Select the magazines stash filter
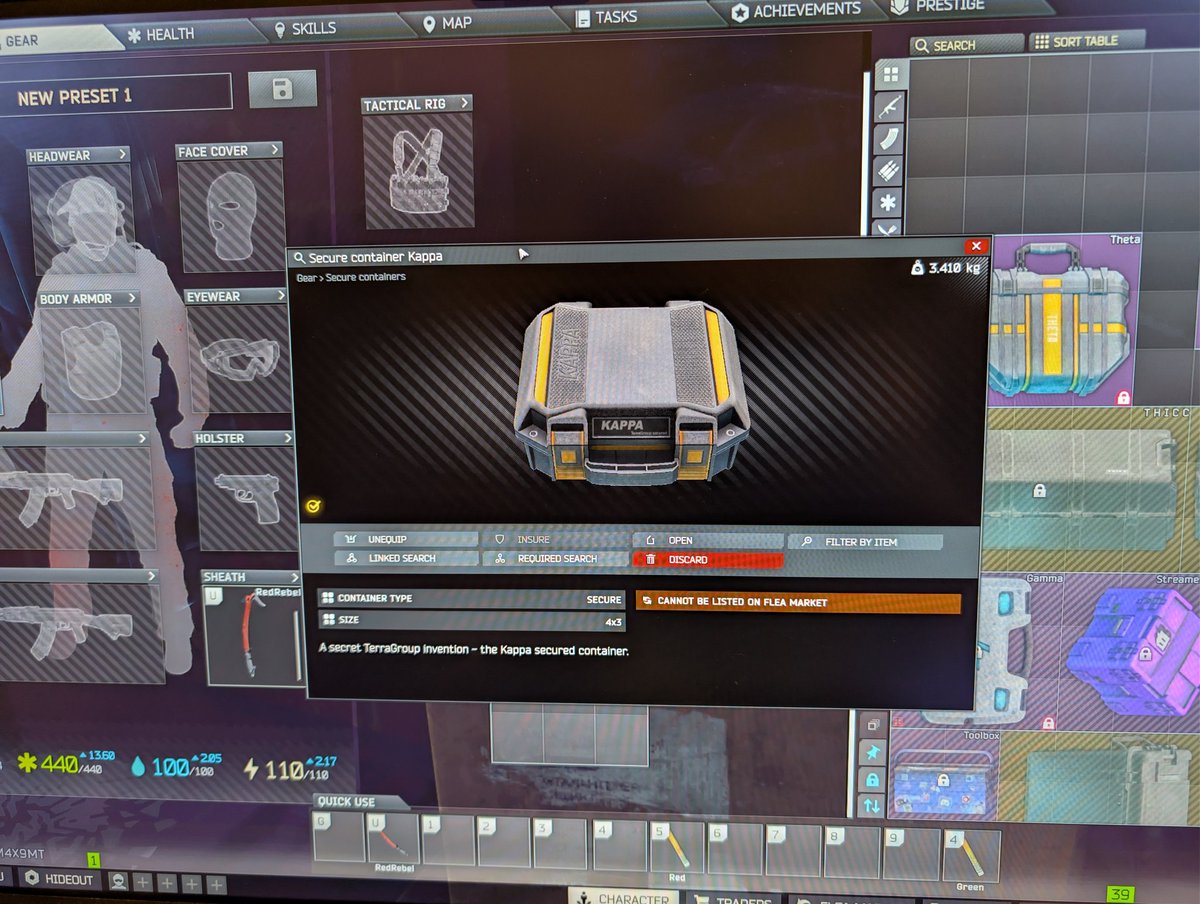Image resolution: width=1200 pixels, height=904 pixels. tap(889, 138)
